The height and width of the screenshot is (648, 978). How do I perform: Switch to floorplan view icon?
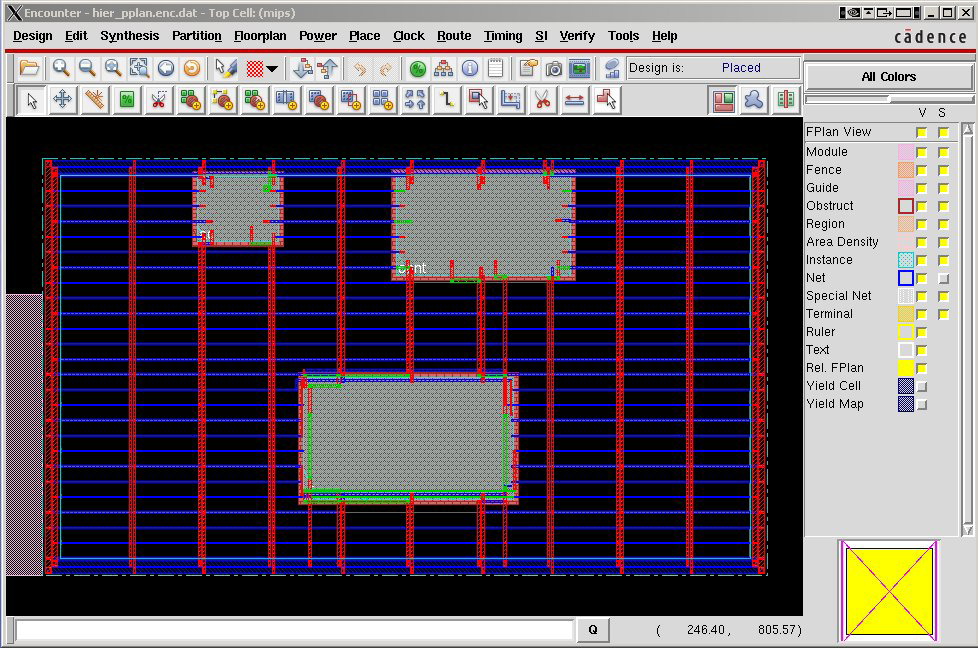[x=723, y=100]
